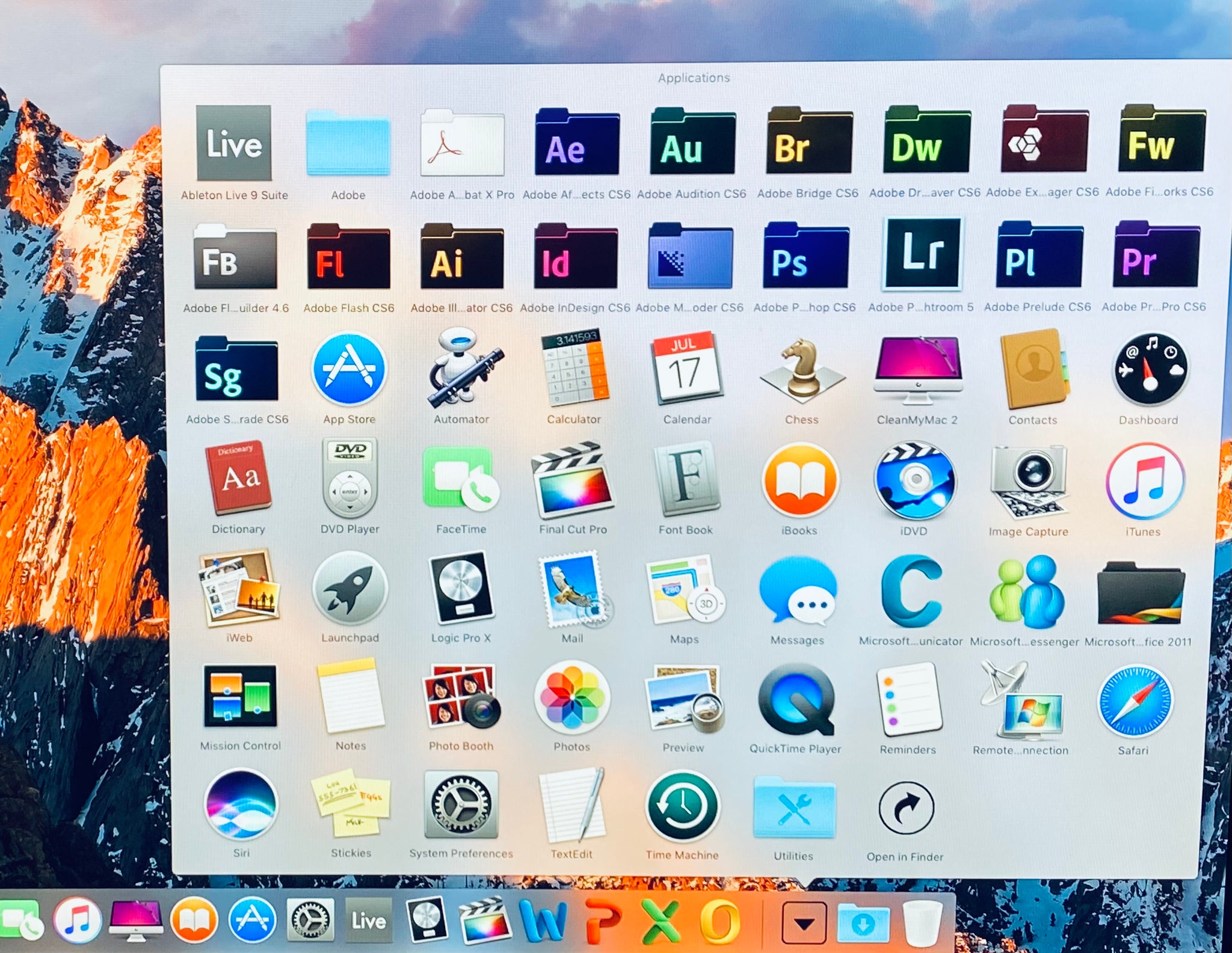Image resolution: width=1232 pixels, height=953 pixels.
Task: Open Ableton Live 9 Suite in Applications stack
Action: 234,142
